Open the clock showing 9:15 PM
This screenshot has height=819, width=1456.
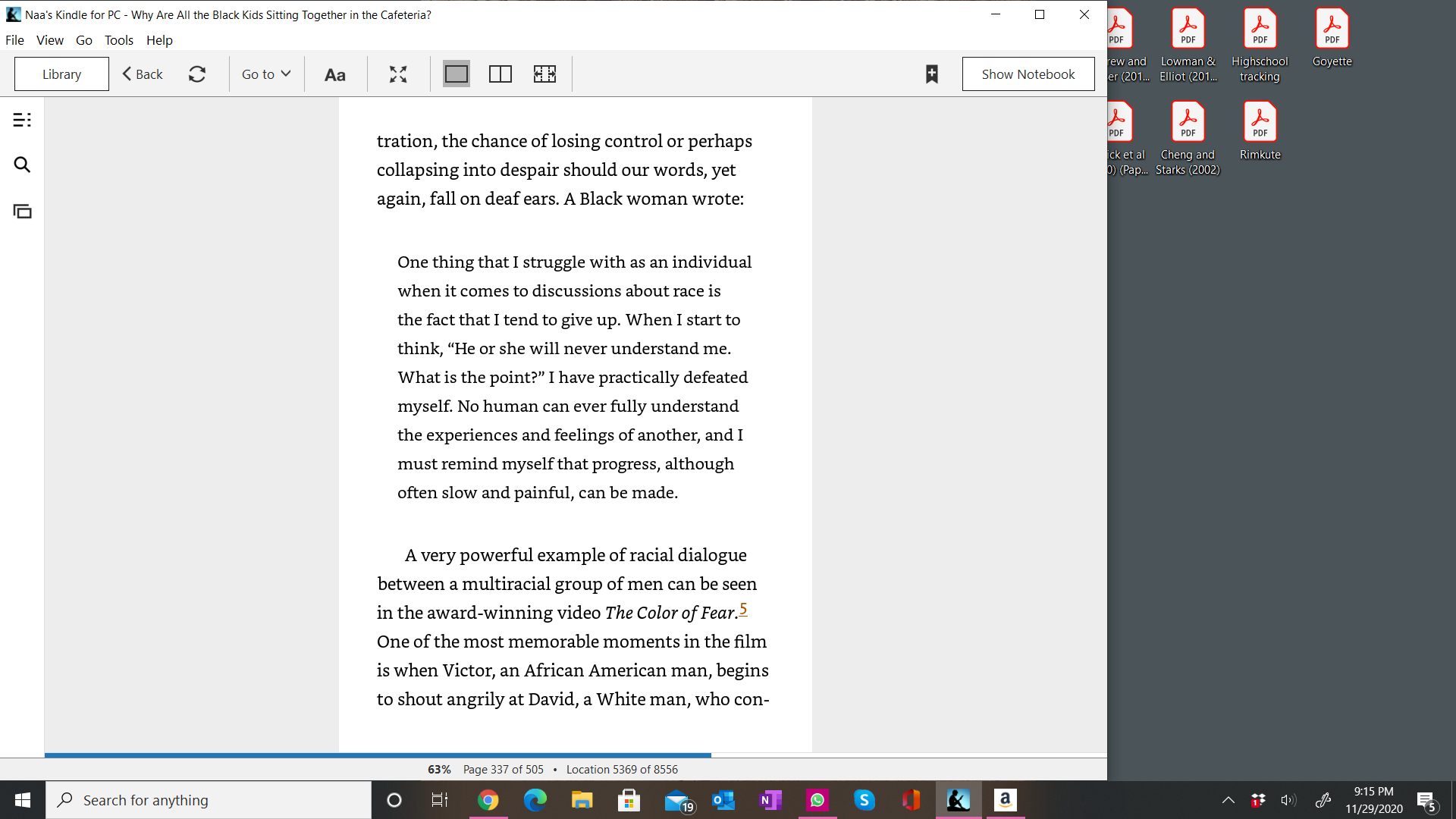tap(1374, 800)
